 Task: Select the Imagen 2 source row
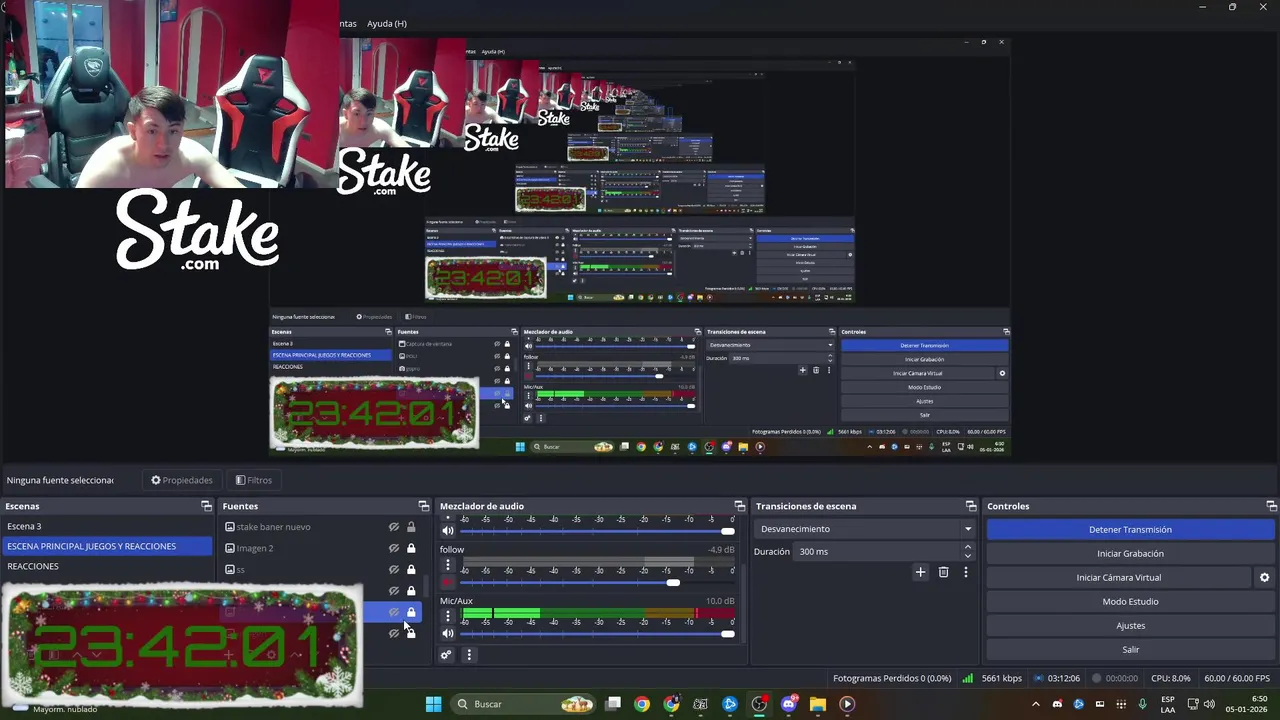pos(322,548)
